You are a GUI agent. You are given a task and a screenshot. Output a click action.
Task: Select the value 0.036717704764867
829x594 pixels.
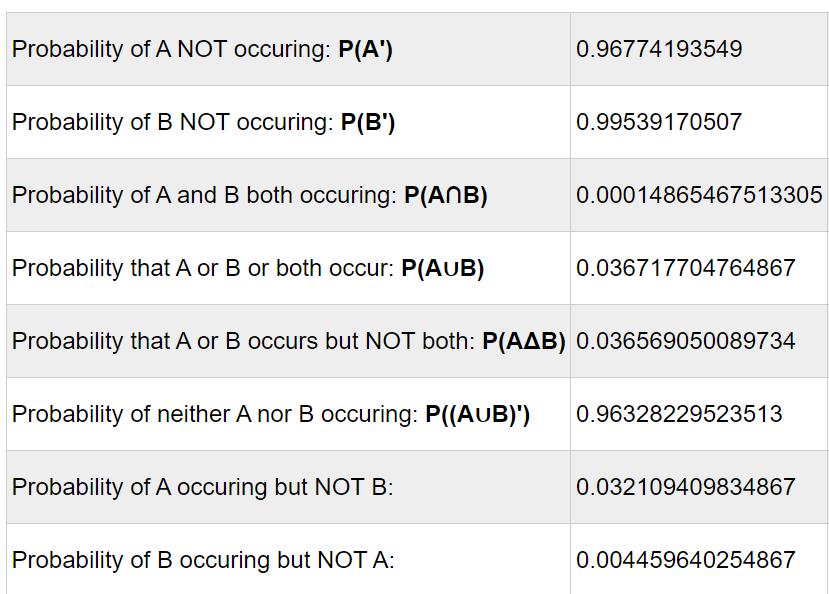[686, 268]
